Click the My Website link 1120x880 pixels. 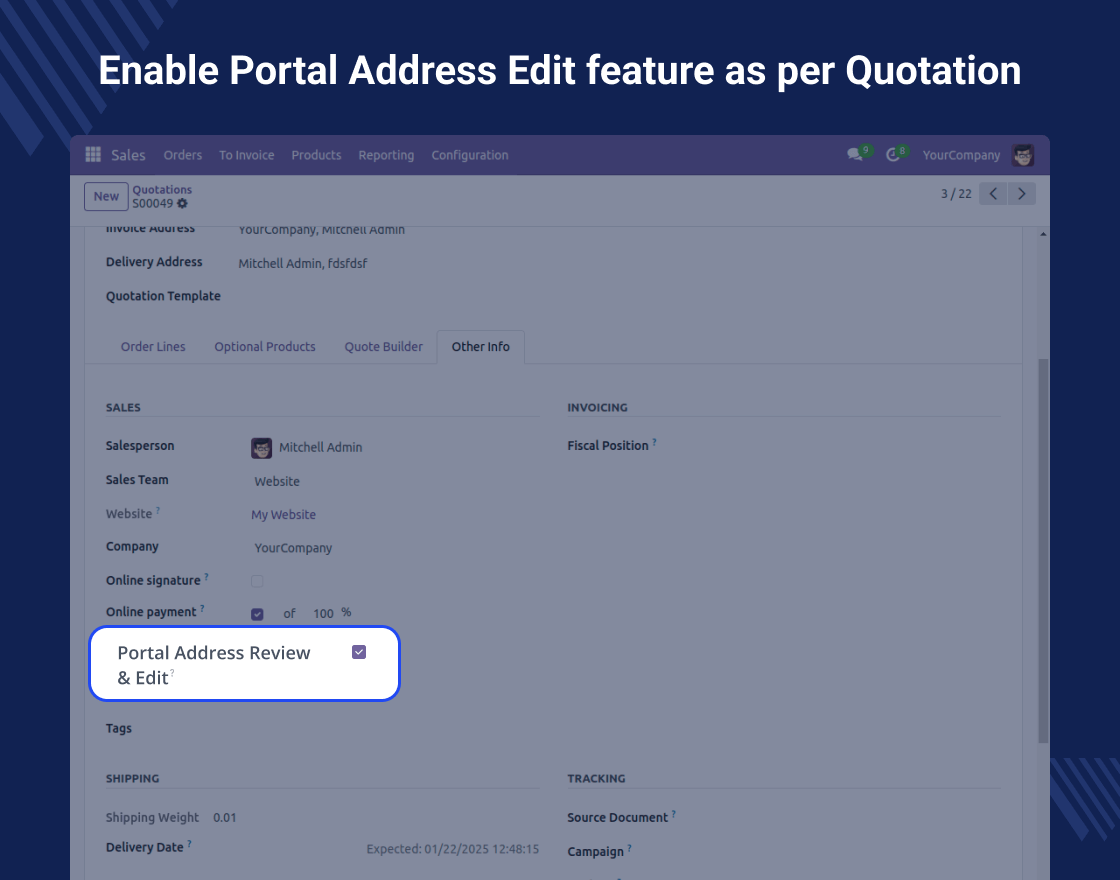[284, 515]
